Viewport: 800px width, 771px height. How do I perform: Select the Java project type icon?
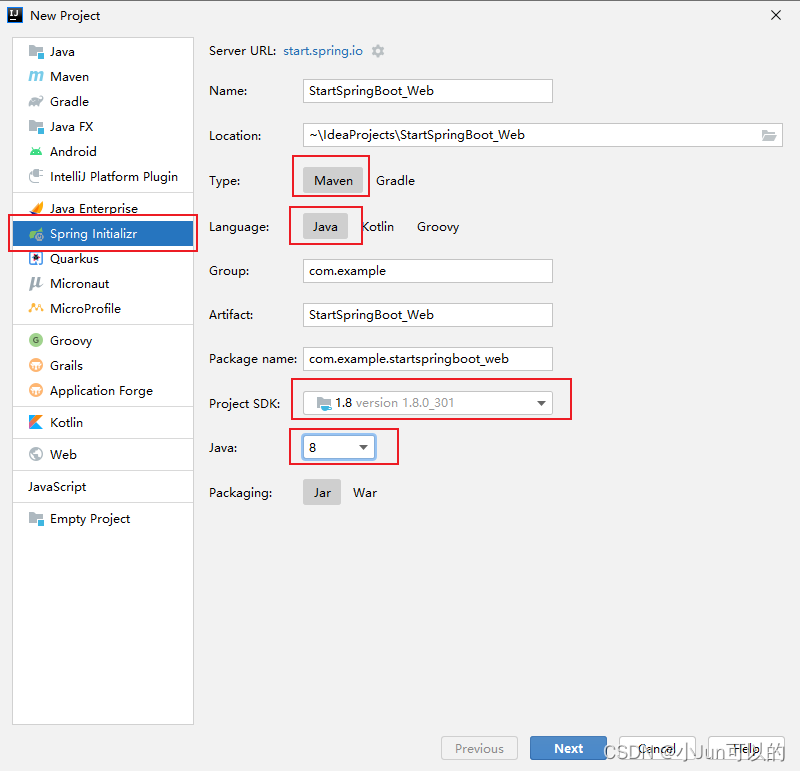pos(36,52)
